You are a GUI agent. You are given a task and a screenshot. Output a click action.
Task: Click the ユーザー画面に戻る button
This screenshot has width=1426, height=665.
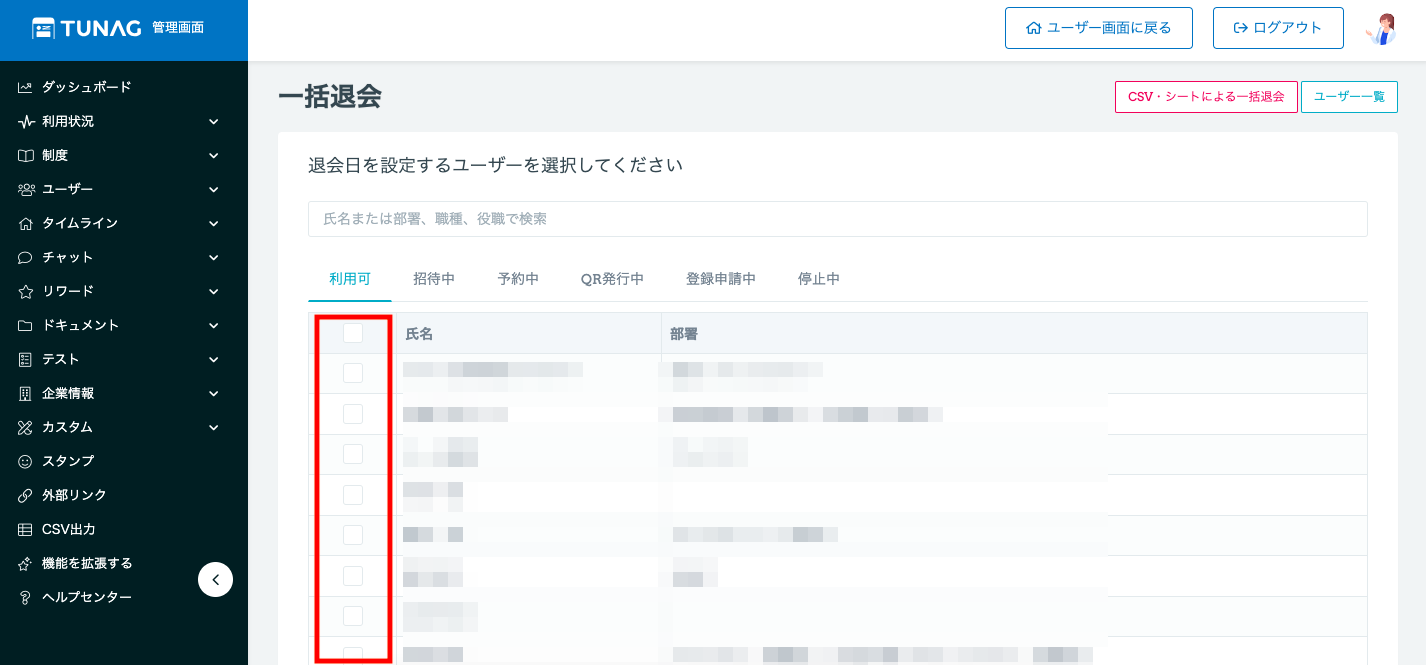(x=1099, y=28)
